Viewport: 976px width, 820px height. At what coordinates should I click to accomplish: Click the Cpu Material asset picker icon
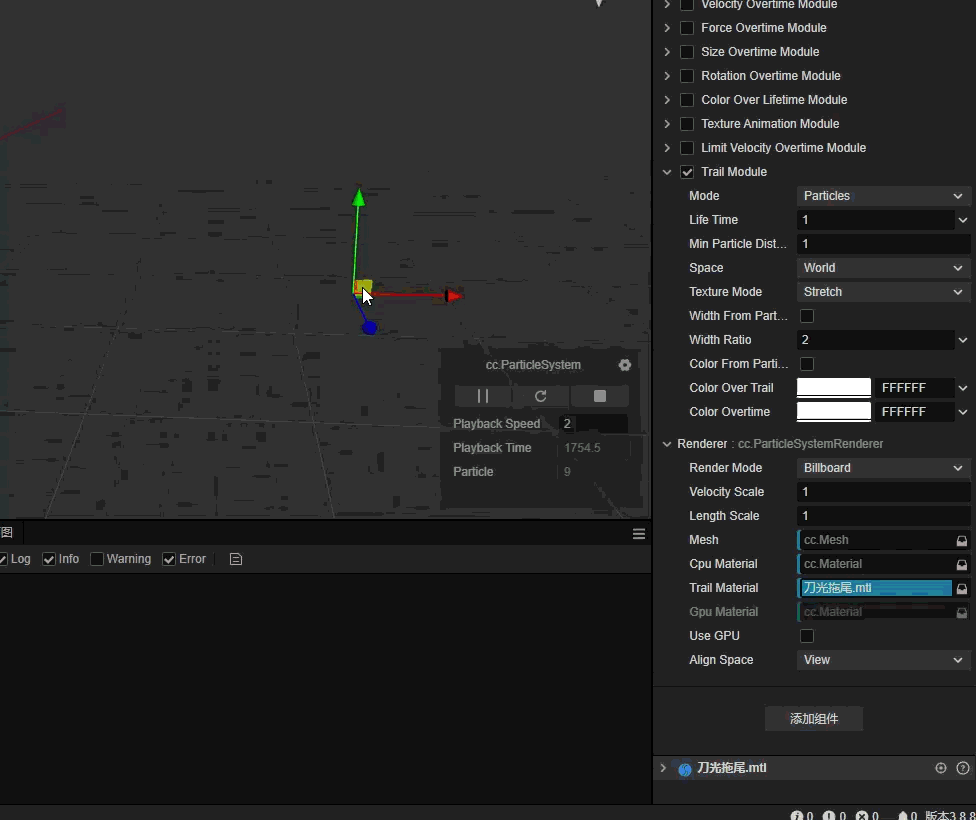coord(962,564)
